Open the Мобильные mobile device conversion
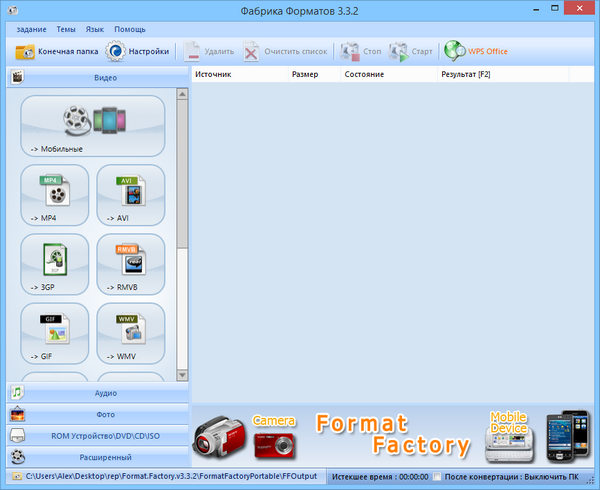This screenshot has height=490, width=600. (92, 126)
